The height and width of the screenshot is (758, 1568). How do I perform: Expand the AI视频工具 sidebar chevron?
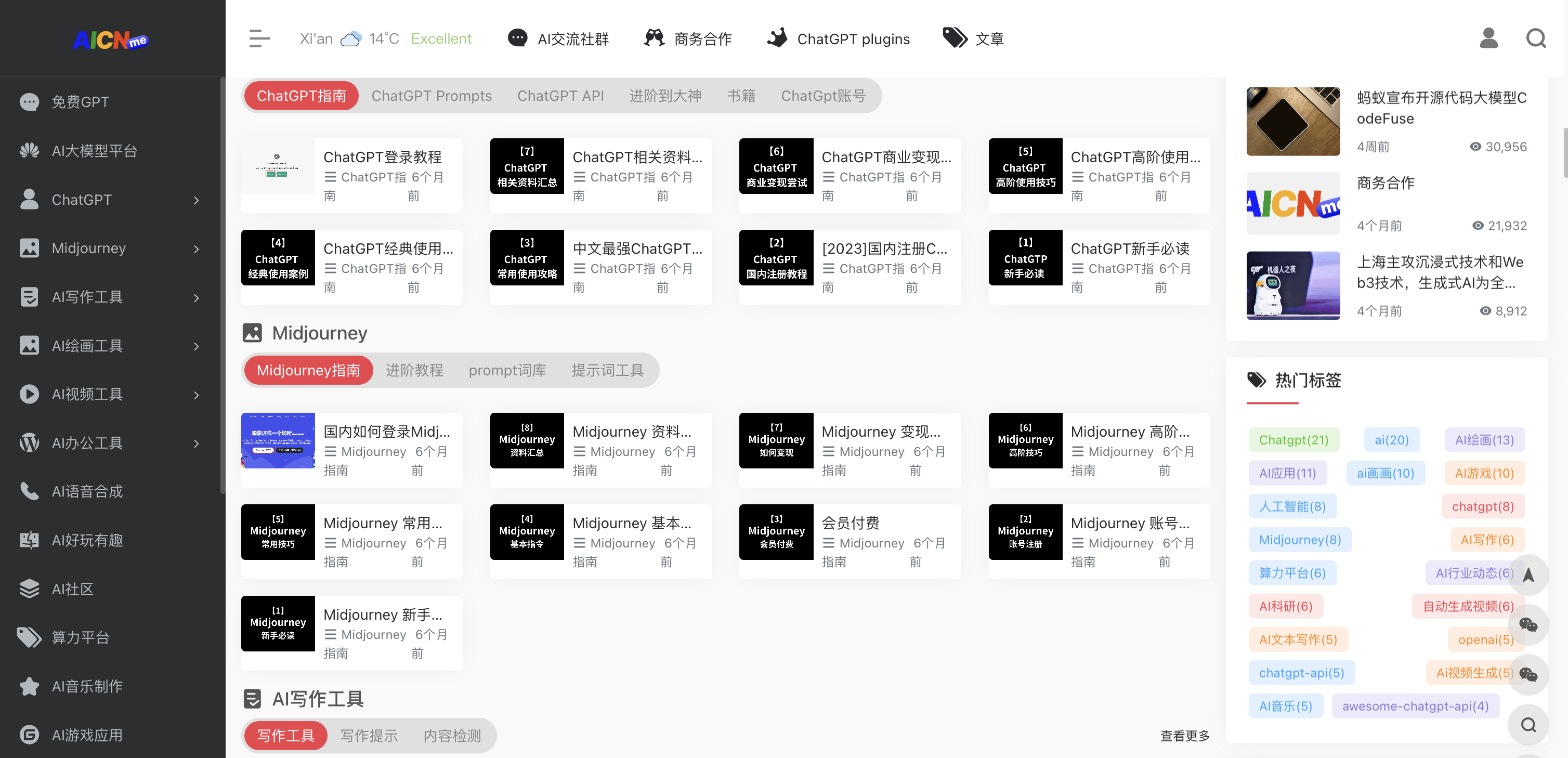tap(196, 395)
